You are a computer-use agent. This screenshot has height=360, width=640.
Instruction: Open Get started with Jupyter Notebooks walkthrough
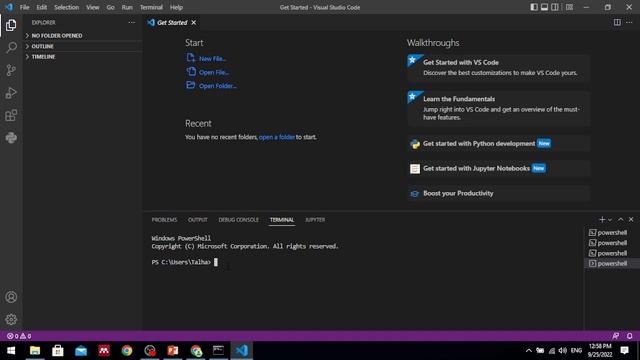pos(498,169)
